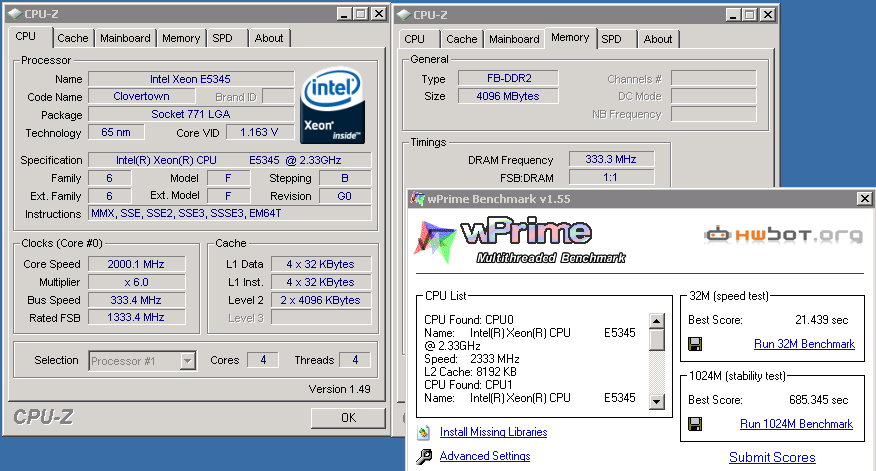Click 'L2 Cache: 8192 KB' in CPU List
The image size is (876, 471).
click(470, 372)
